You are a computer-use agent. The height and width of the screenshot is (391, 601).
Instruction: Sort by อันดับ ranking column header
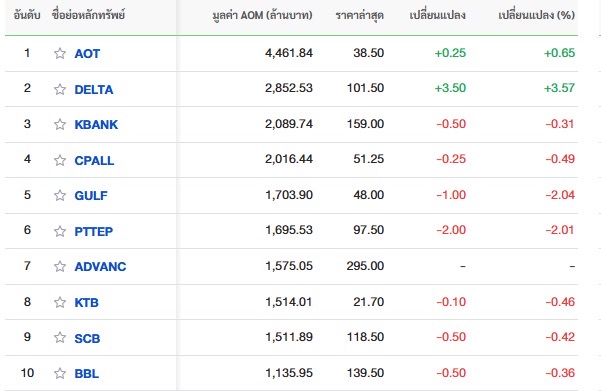[27, 15]
